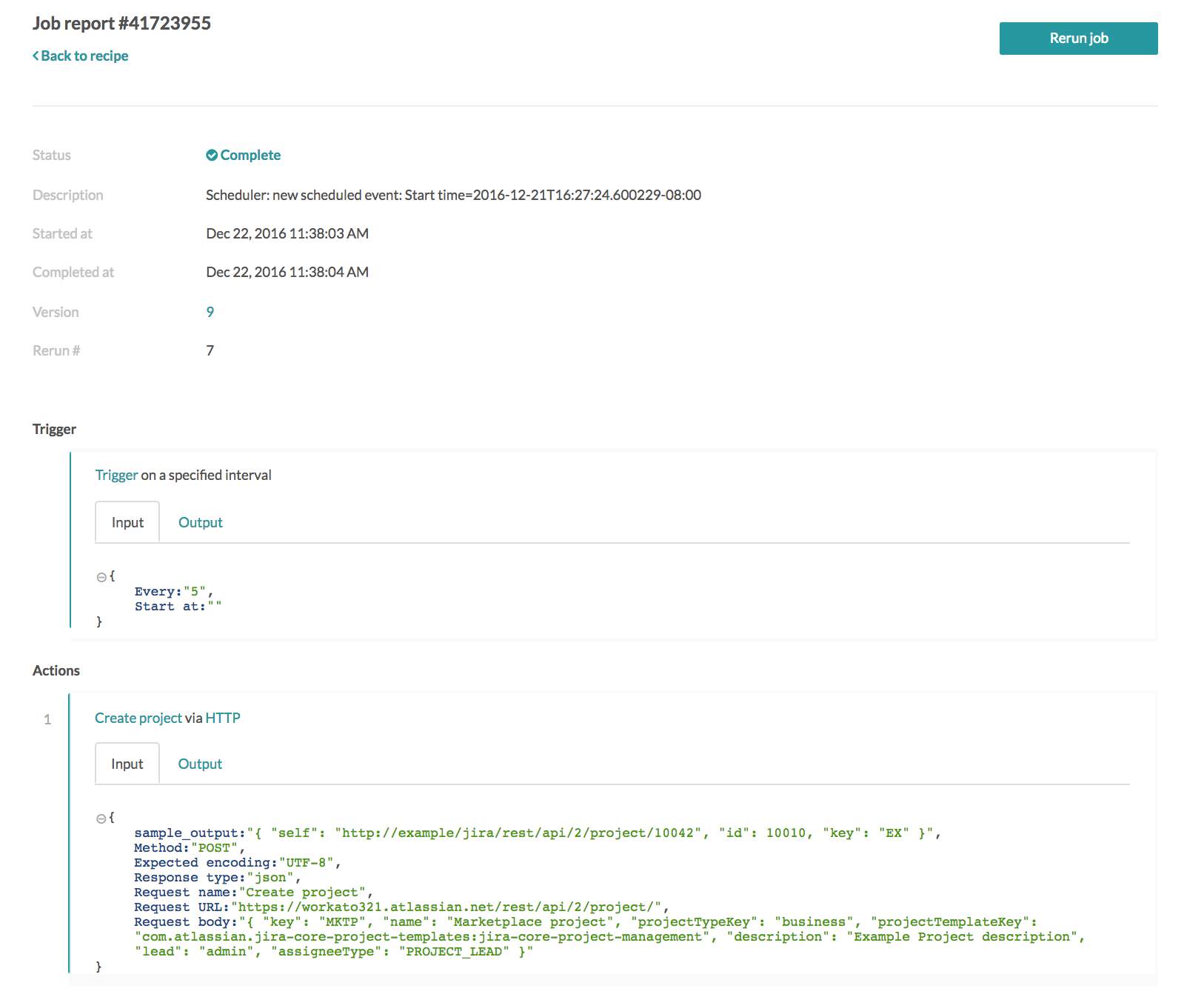Click the scheduled event Description text
Screen dimensions: 1204x997
point(453,195)
